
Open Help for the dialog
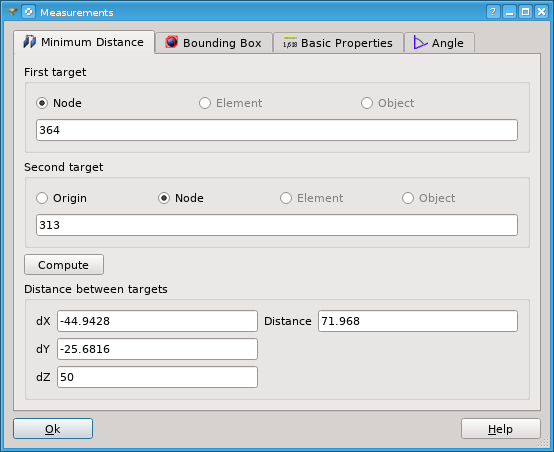tap(501, 429)
